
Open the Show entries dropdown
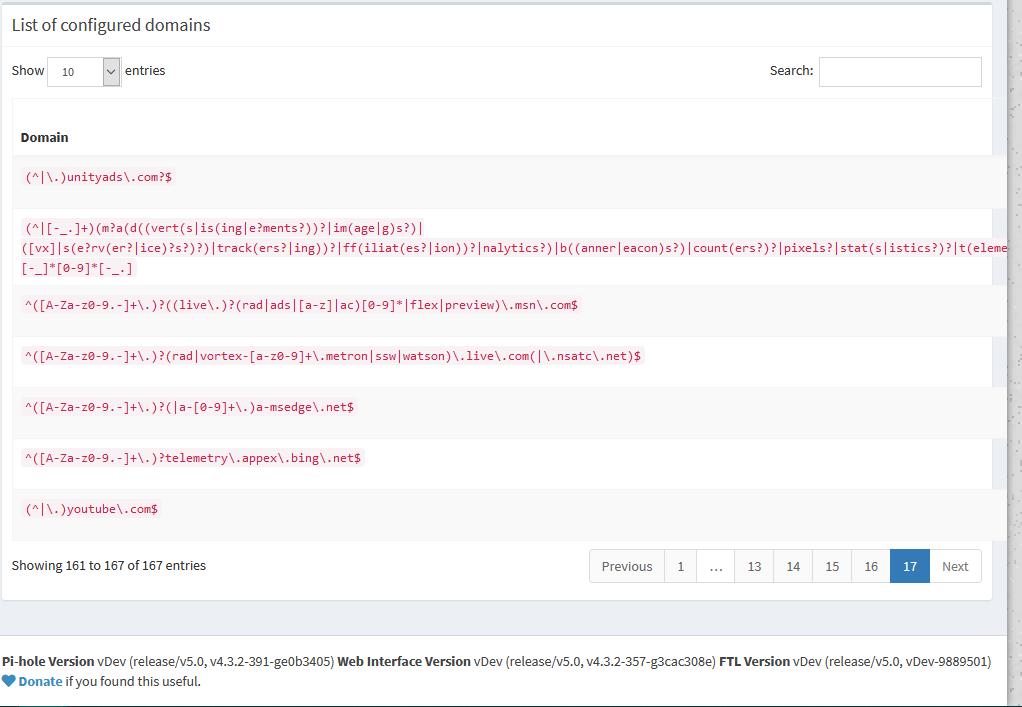tap(83, 71)
